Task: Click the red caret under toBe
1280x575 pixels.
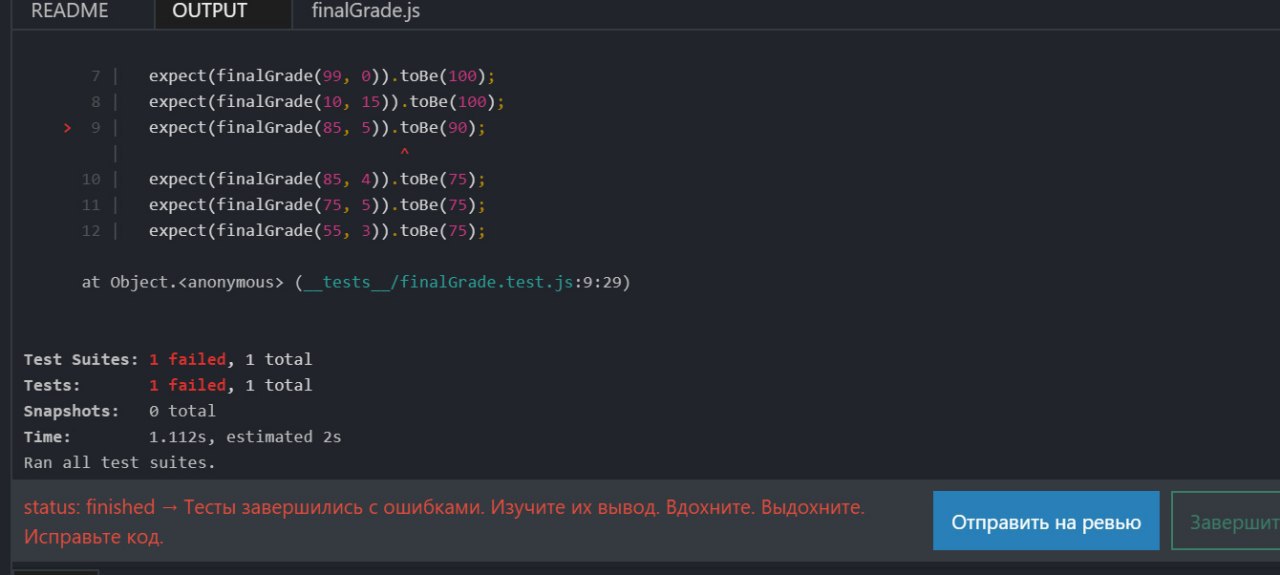Action: pyautogui.click(x=404, y=153)
